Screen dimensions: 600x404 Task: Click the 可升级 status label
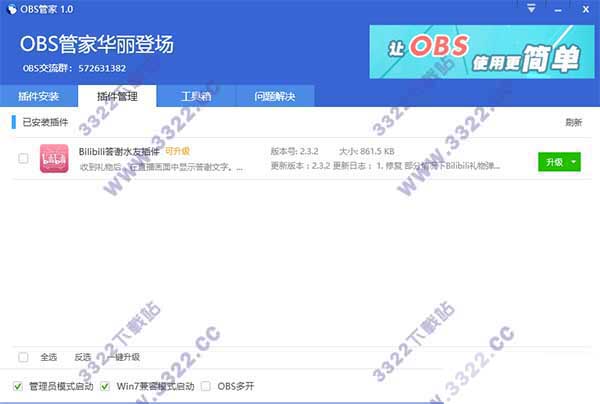point(177,151)
